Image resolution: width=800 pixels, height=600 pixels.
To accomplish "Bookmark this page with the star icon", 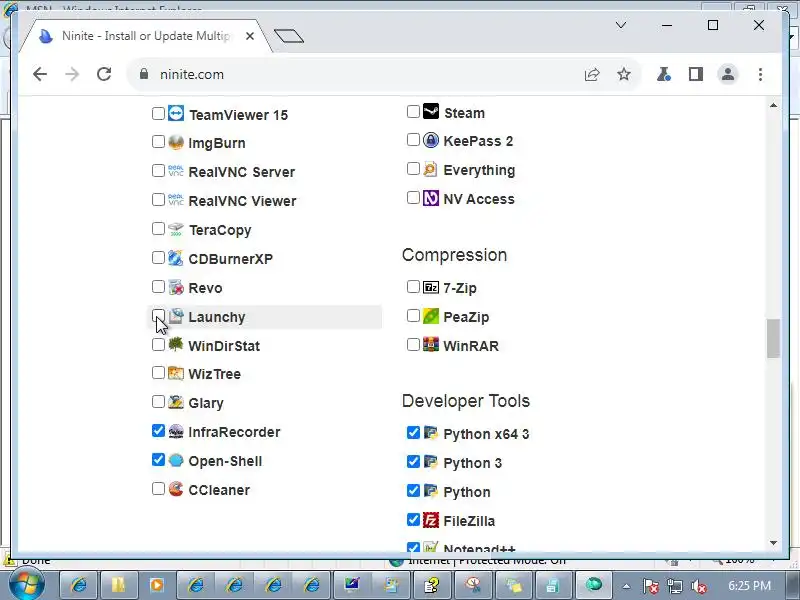I will [623, 74].
